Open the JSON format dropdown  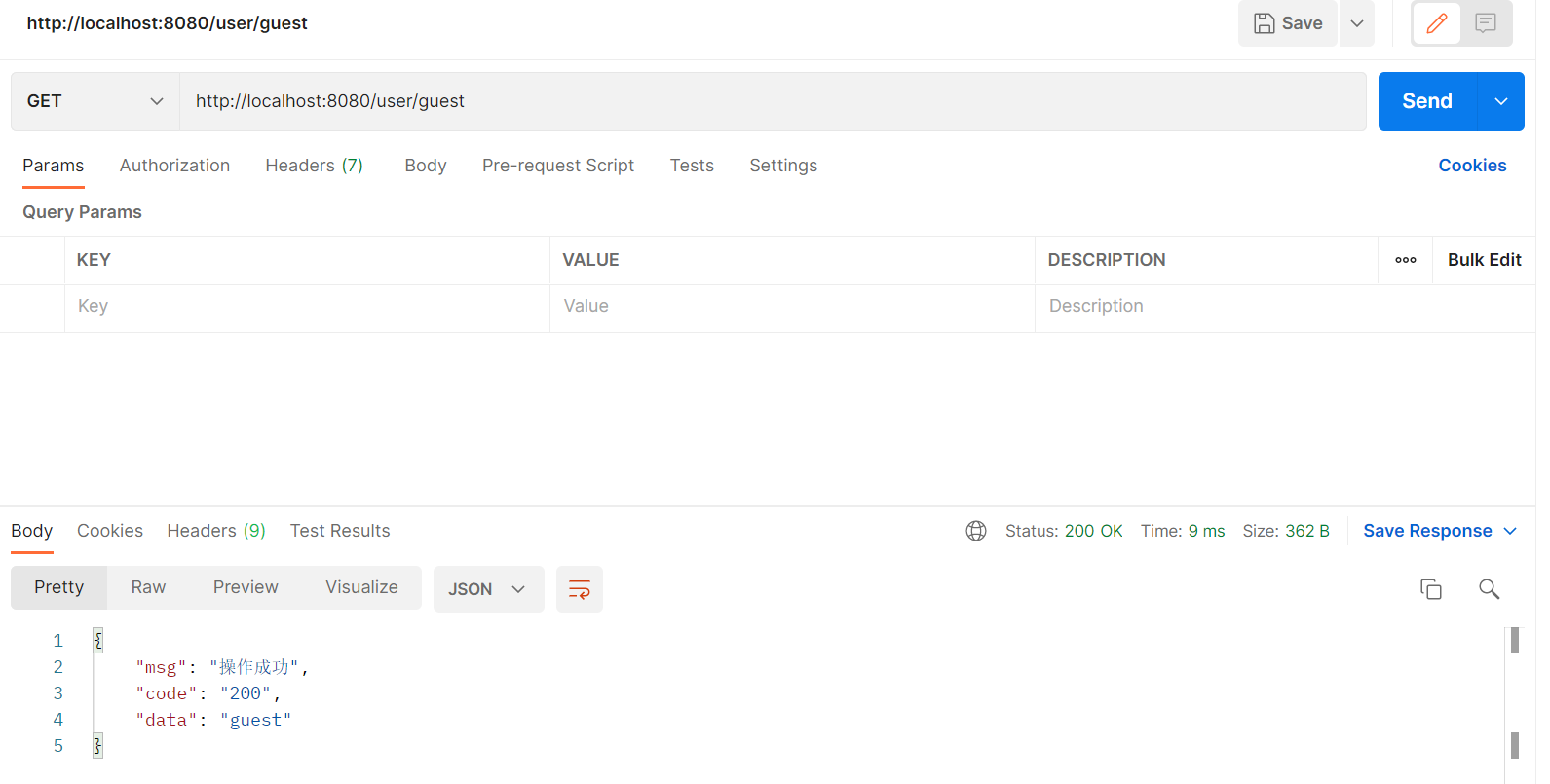(488, 589)
